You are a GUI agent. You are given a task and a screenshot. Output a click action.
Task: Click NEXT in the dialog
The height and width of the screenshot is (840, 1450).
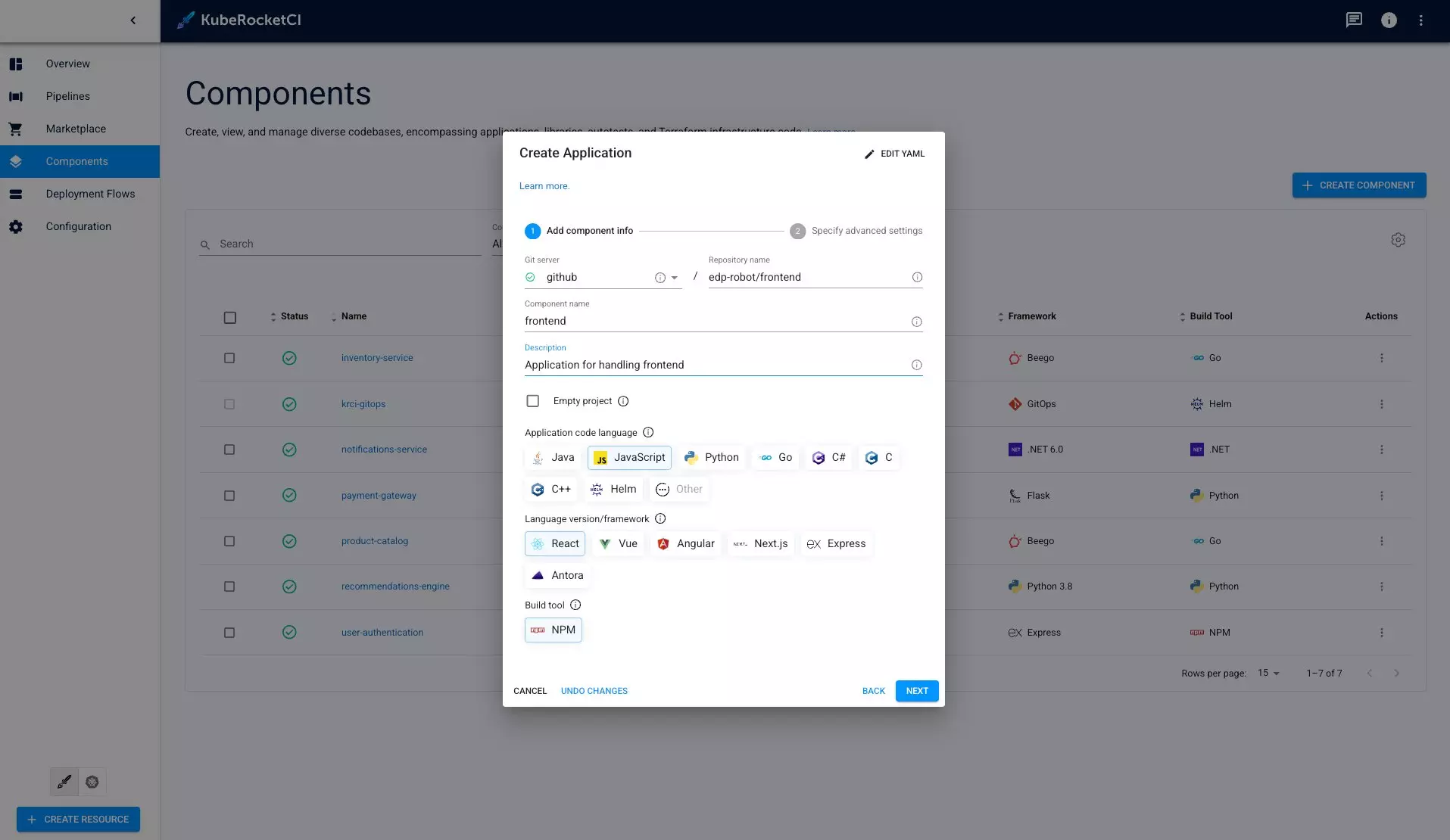tap(917, 691)
